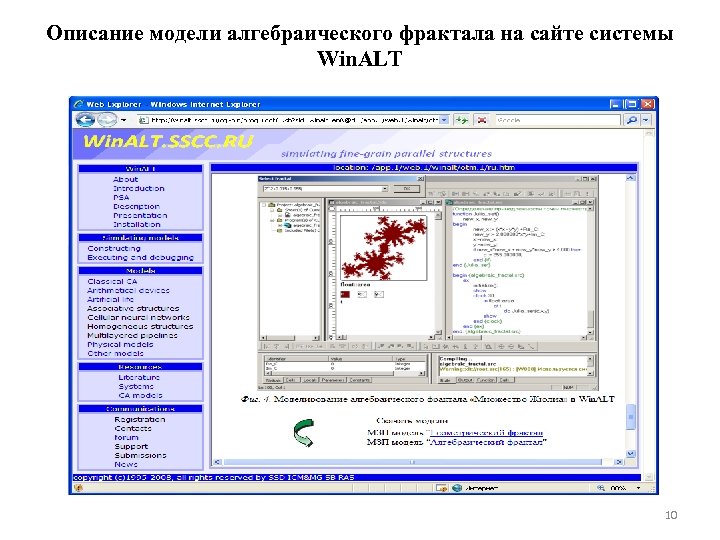Open the Introduction sidebar link

(x=139, y=188)
